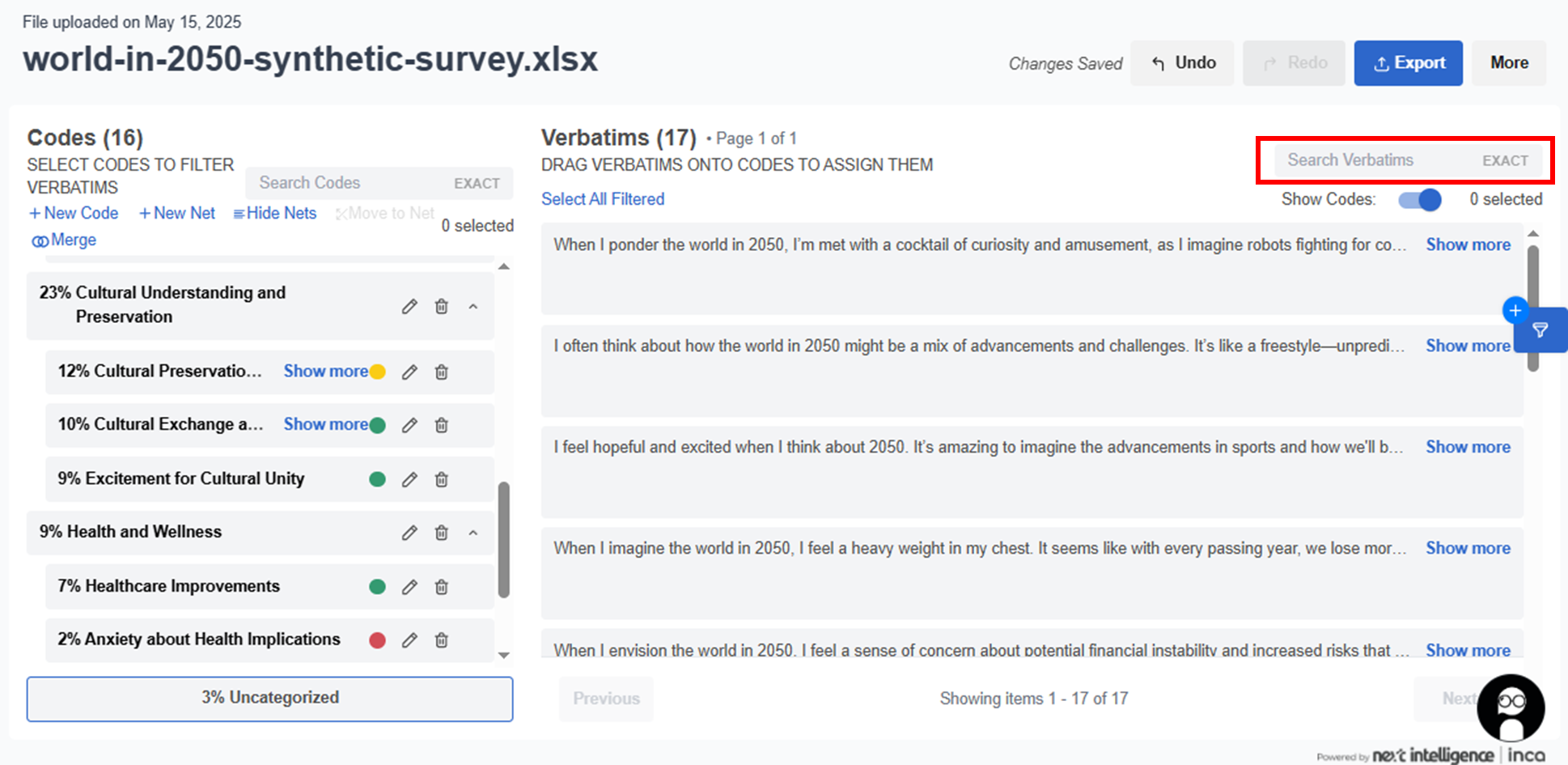The image size is (1568, 765).
Task: Edit Excitement for Cultural Unity code
Action: point(409,479)
